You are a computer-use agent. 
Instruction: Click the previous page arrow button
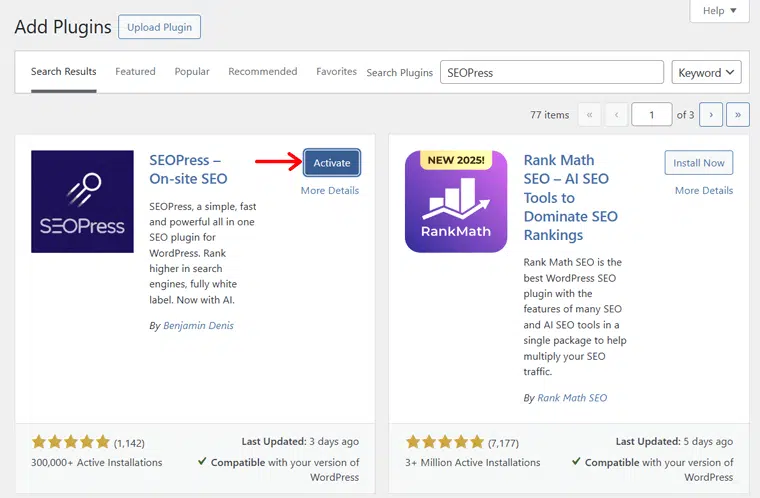[617, 115]
